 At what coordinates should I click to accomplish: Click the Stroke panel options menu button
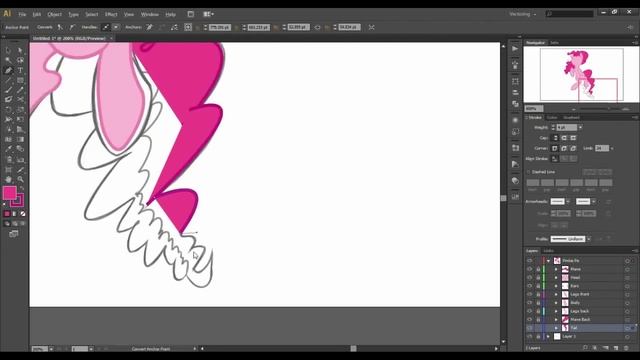[635, 118]
